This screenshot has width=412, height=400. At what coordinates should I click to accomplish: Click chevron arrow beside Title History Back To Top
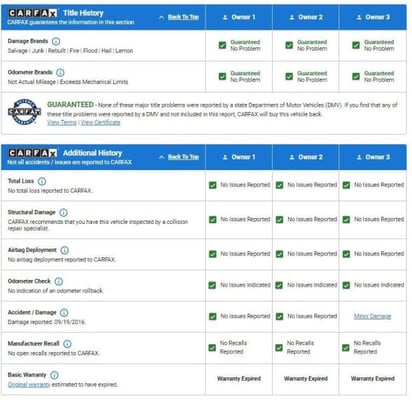coord(162,17)
